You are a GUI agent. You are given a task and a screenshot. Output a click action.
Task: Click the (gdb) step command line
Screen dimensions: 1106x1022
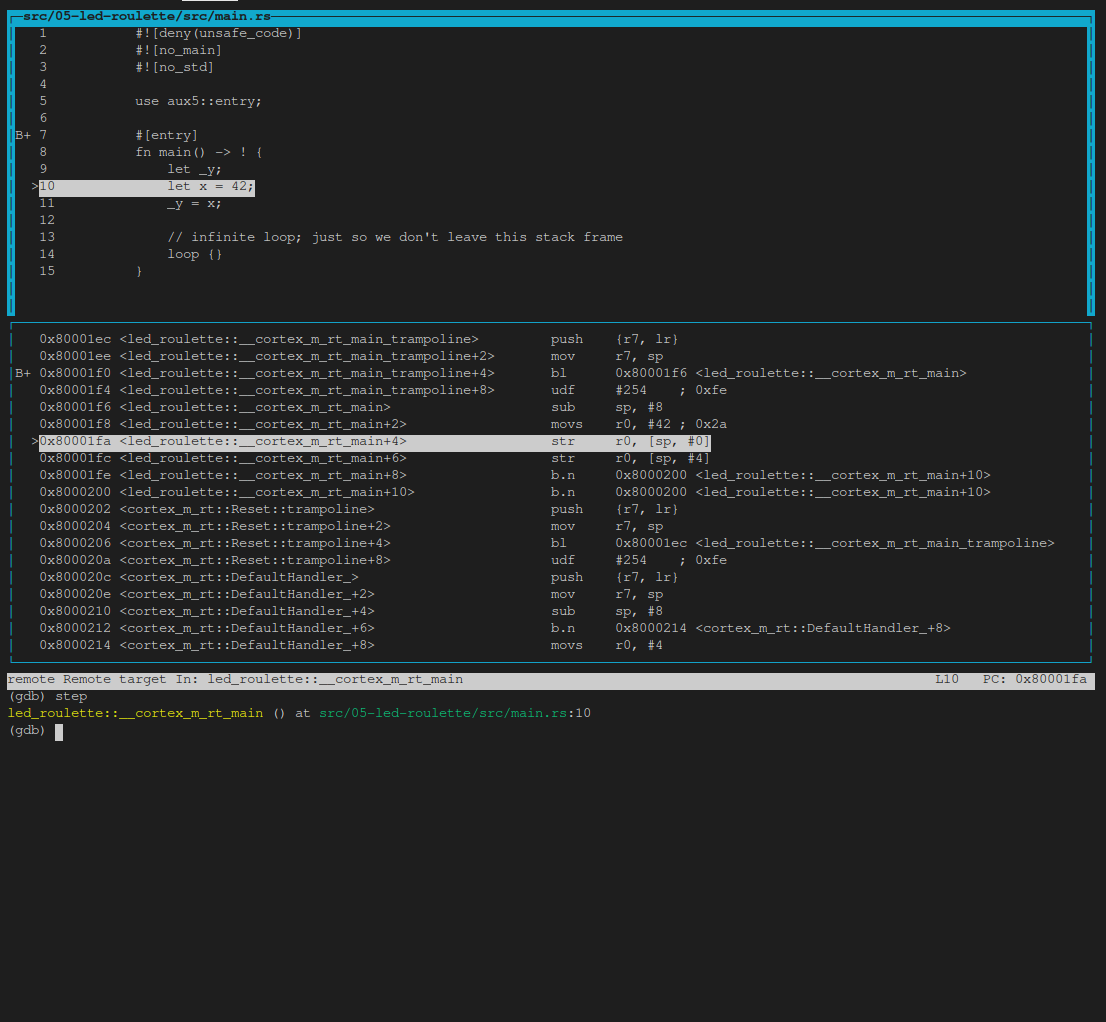click(x=47, y=696)
